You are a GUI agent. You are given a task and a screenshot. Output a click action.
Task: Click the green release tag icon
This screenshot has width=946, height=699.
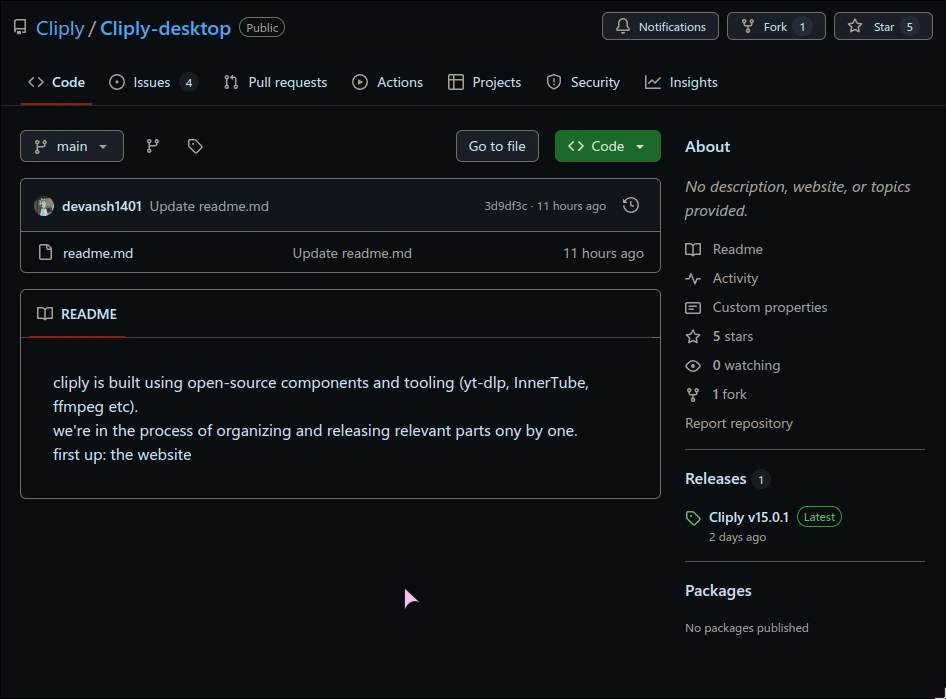click(693, 518)
